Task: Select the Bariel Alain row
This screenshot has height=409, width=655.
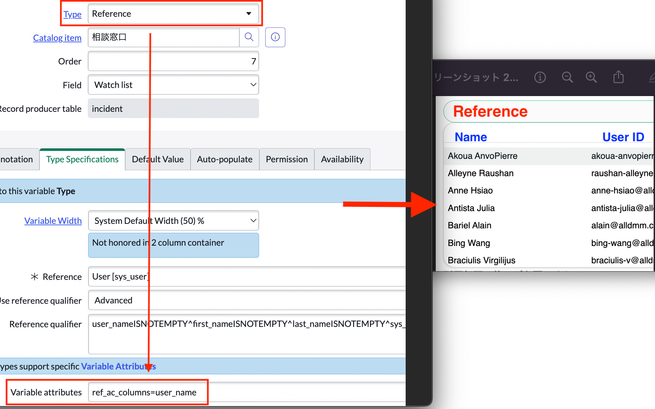Action: [x=549, y=226]
